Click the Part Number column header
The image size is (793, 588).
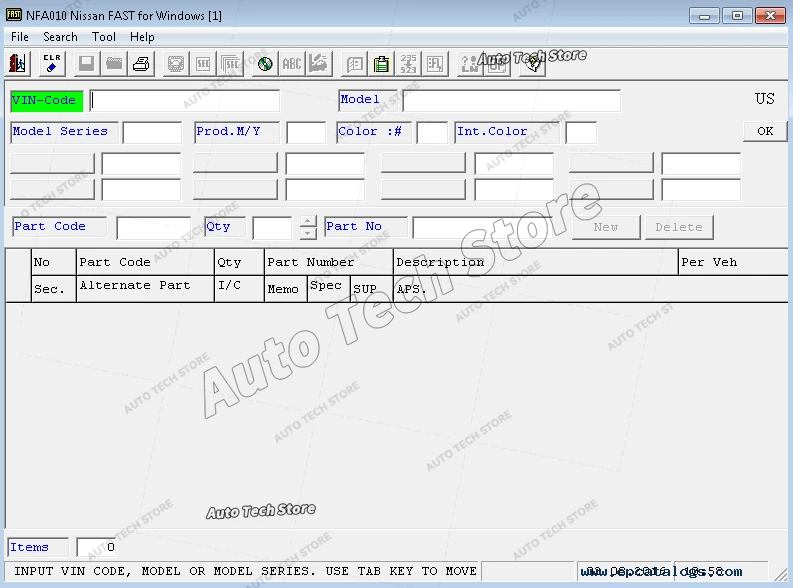click(329, 262)
